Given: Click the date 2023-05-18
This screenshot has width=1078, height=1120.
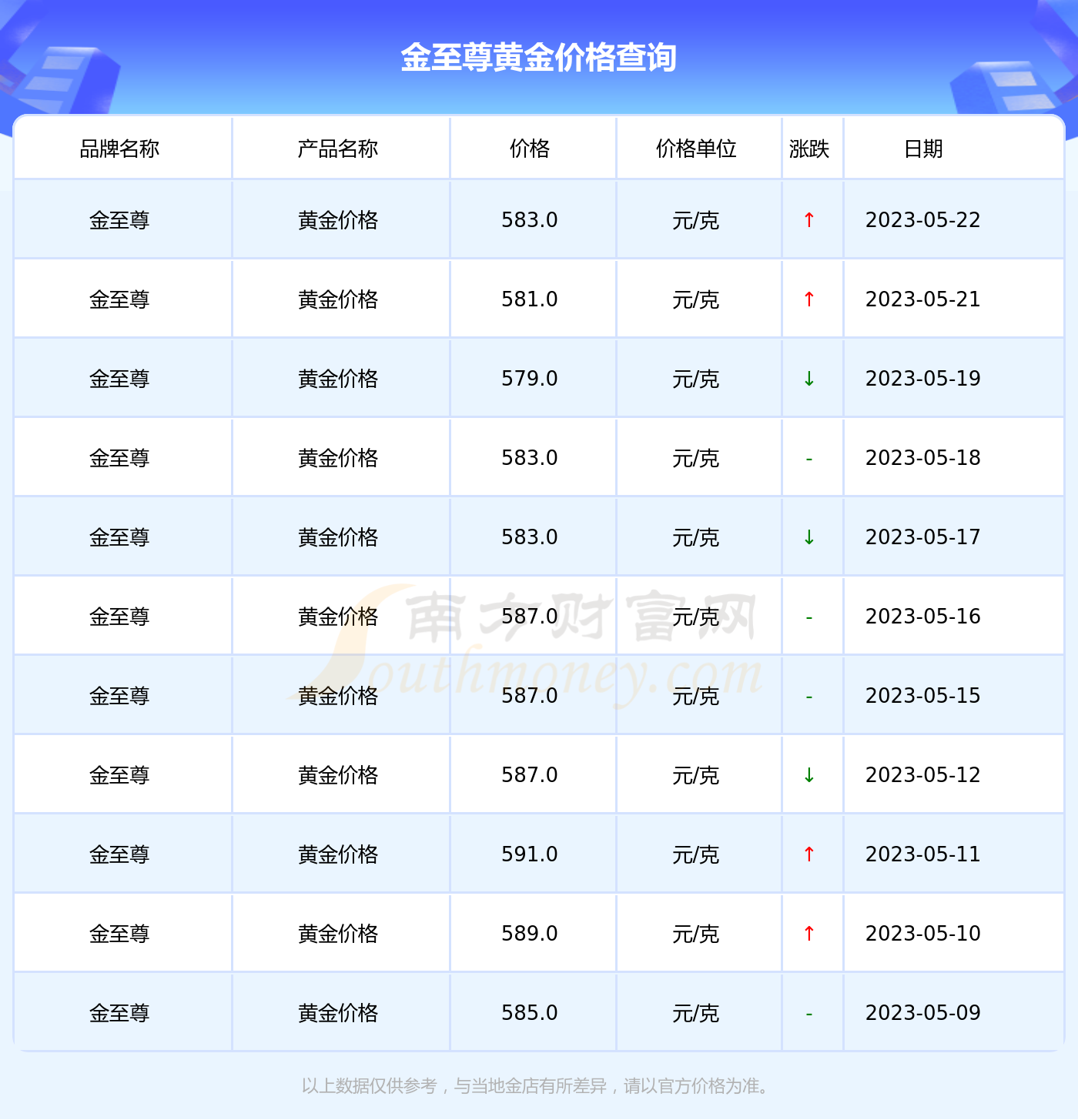Looking at the screenshot, I should pos(923,458).
